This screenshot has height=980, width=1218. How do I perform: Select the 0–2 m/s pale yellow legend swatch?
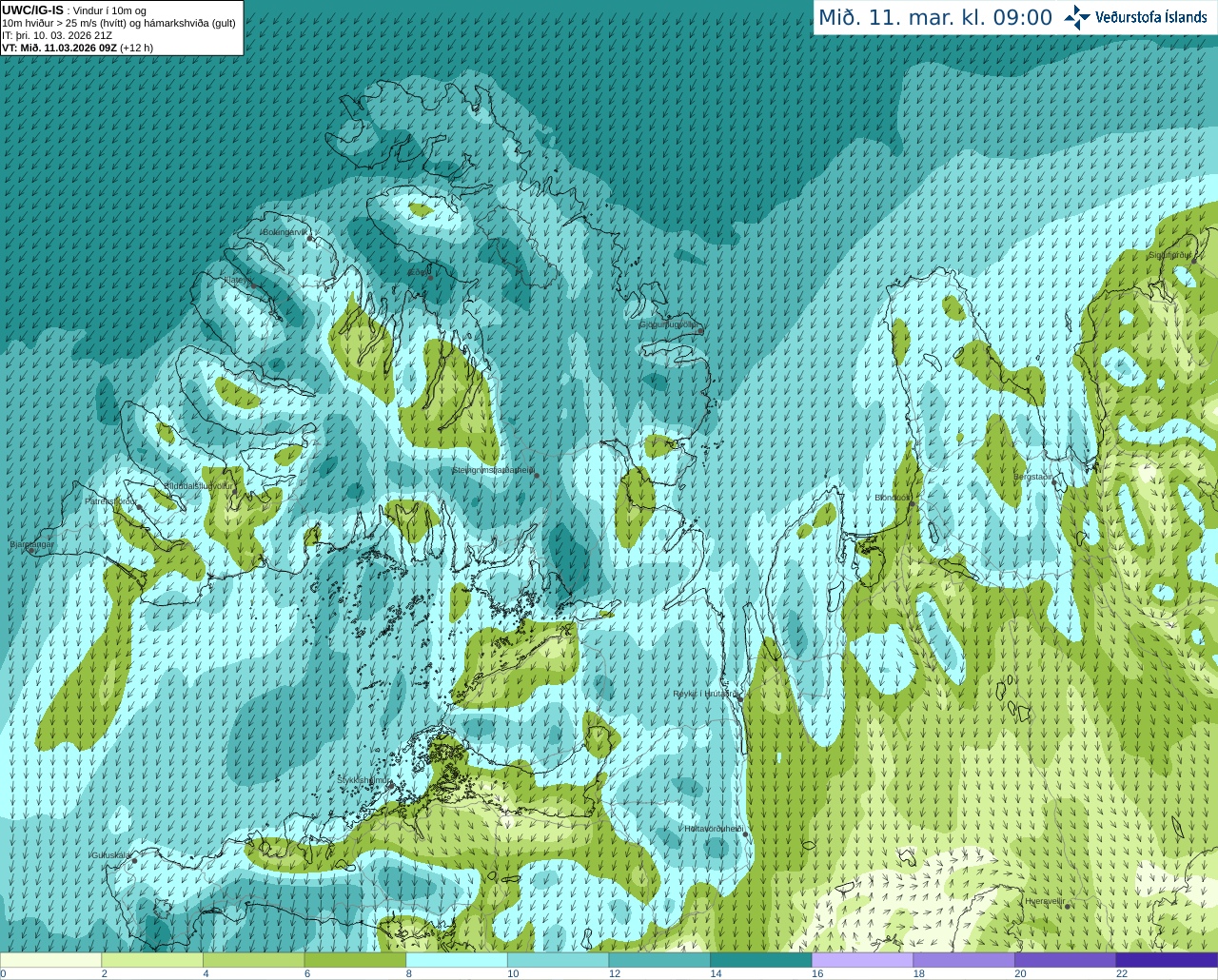pyautogui.click(x=50, y=960)
